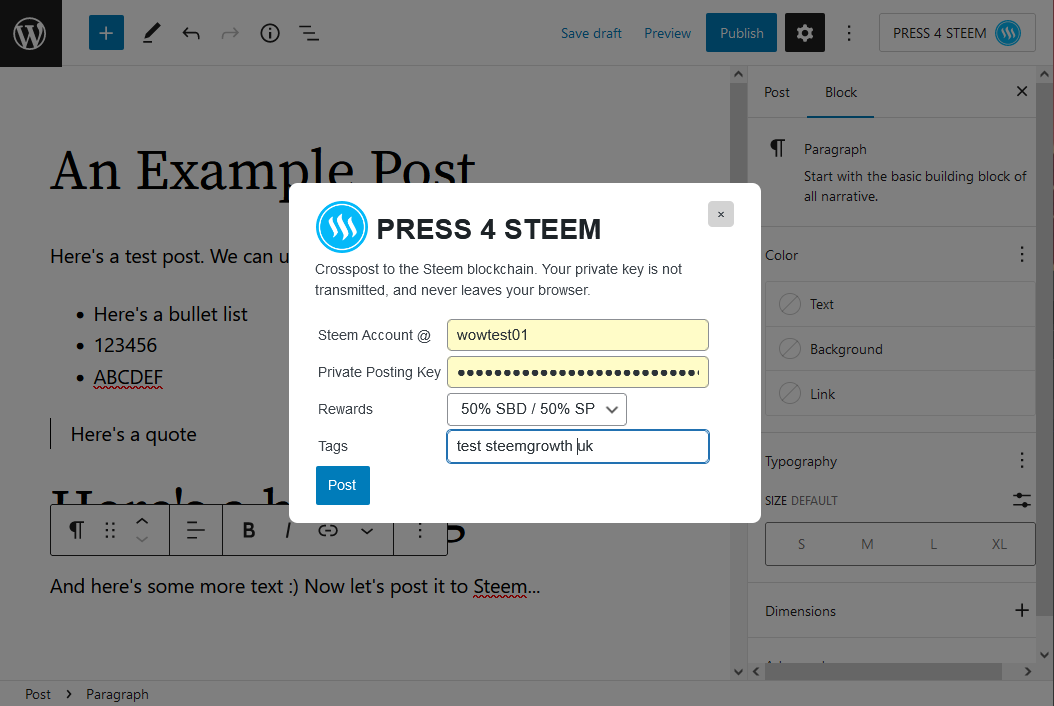Toggle bold formatting

[x=249, y=531]
